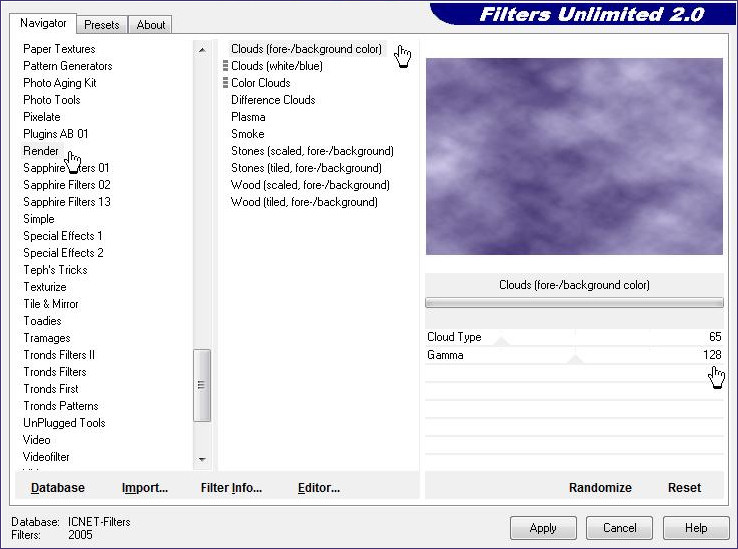Click the Cloud Type value 65
Image resolution: width=738 pixels, height=549 pixels.
coord(715,337)
